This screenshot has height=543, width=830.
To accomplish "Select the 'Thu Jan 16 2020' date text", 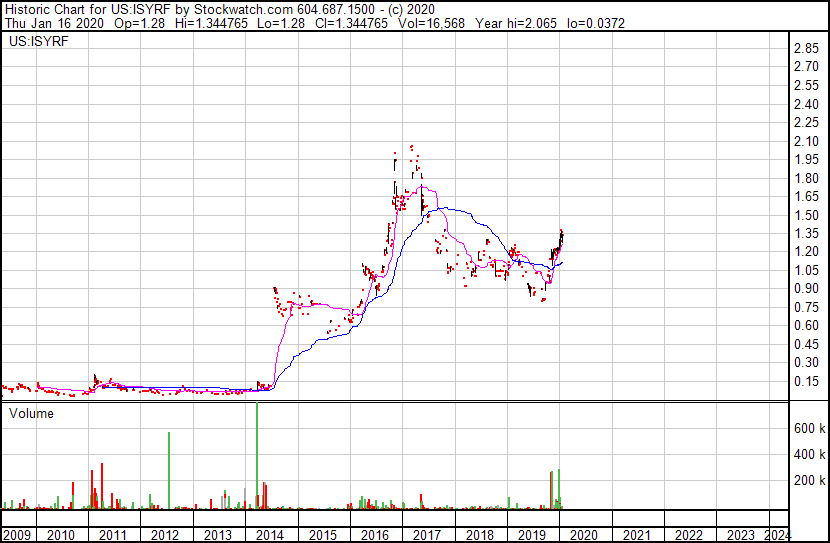I will point(54,23).
